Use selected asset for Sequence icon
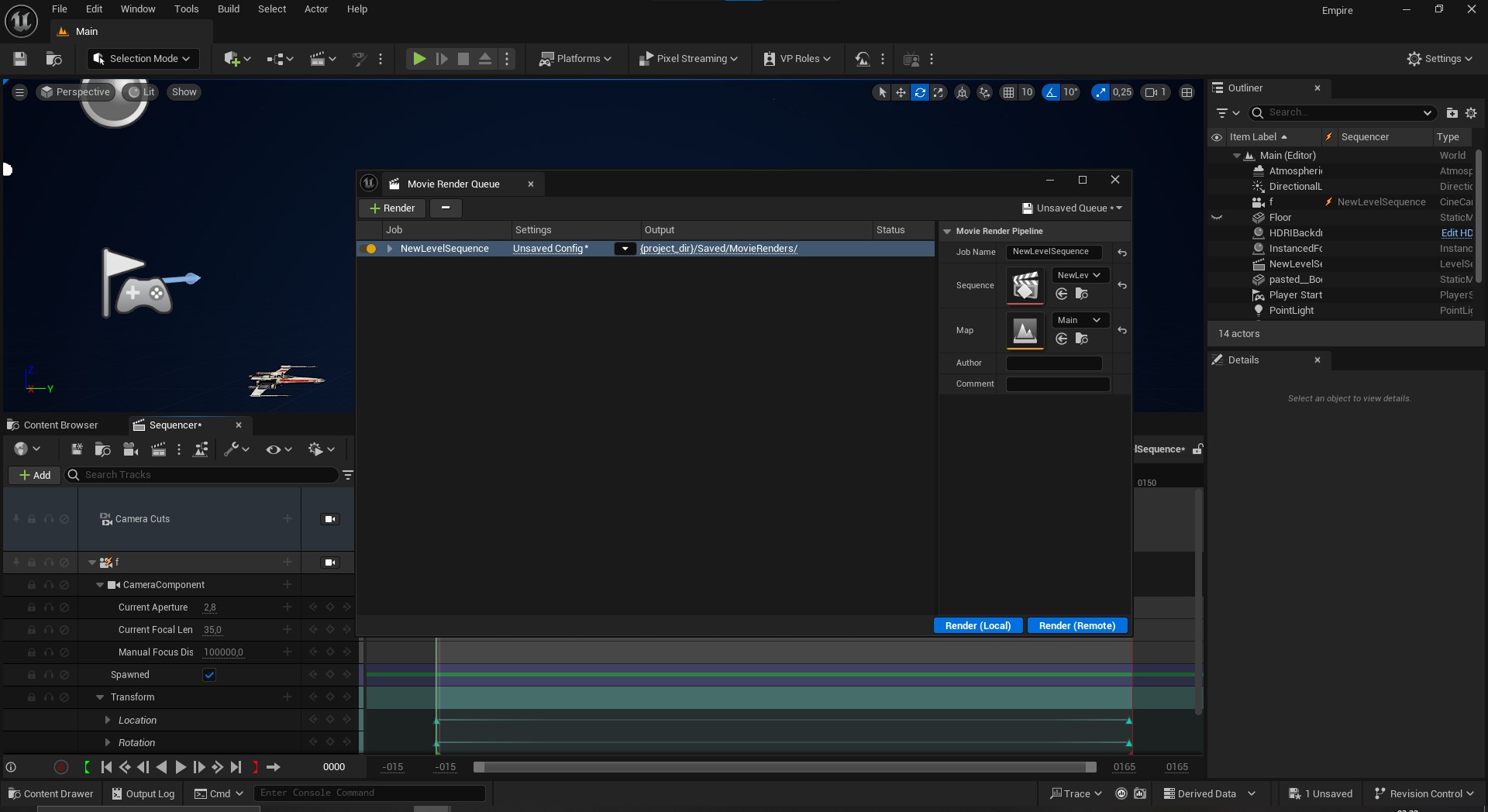 1062,294
